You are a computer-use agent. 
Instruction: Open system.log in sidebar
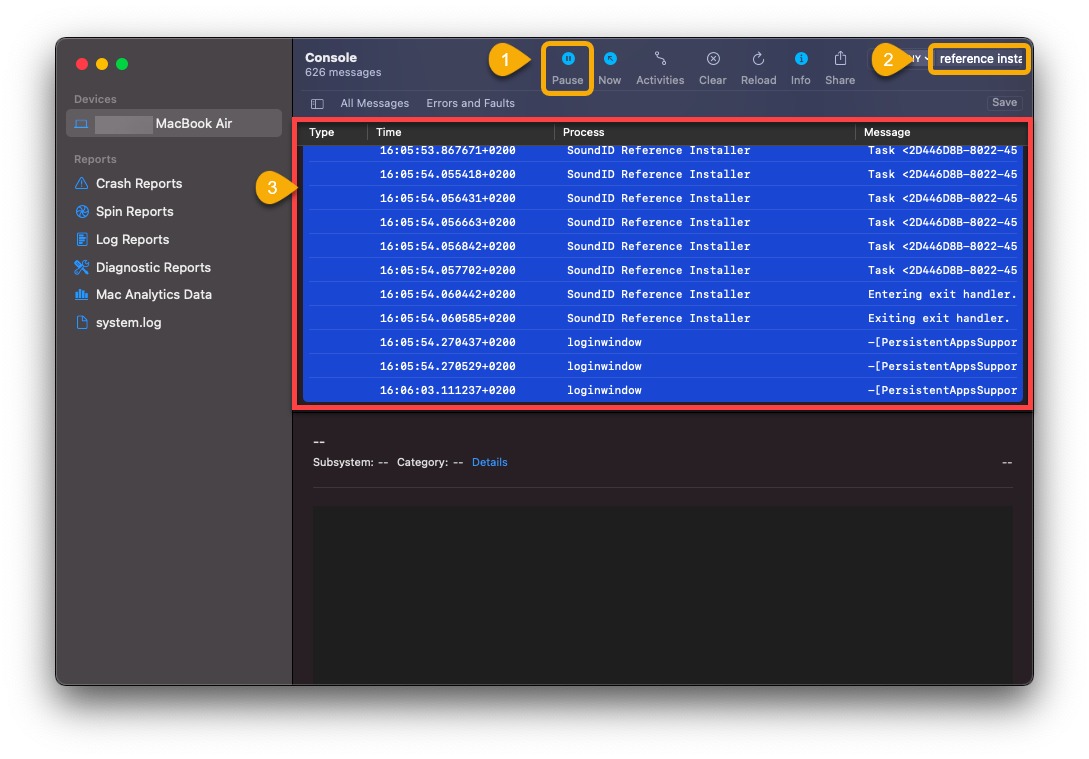[128, 323]
